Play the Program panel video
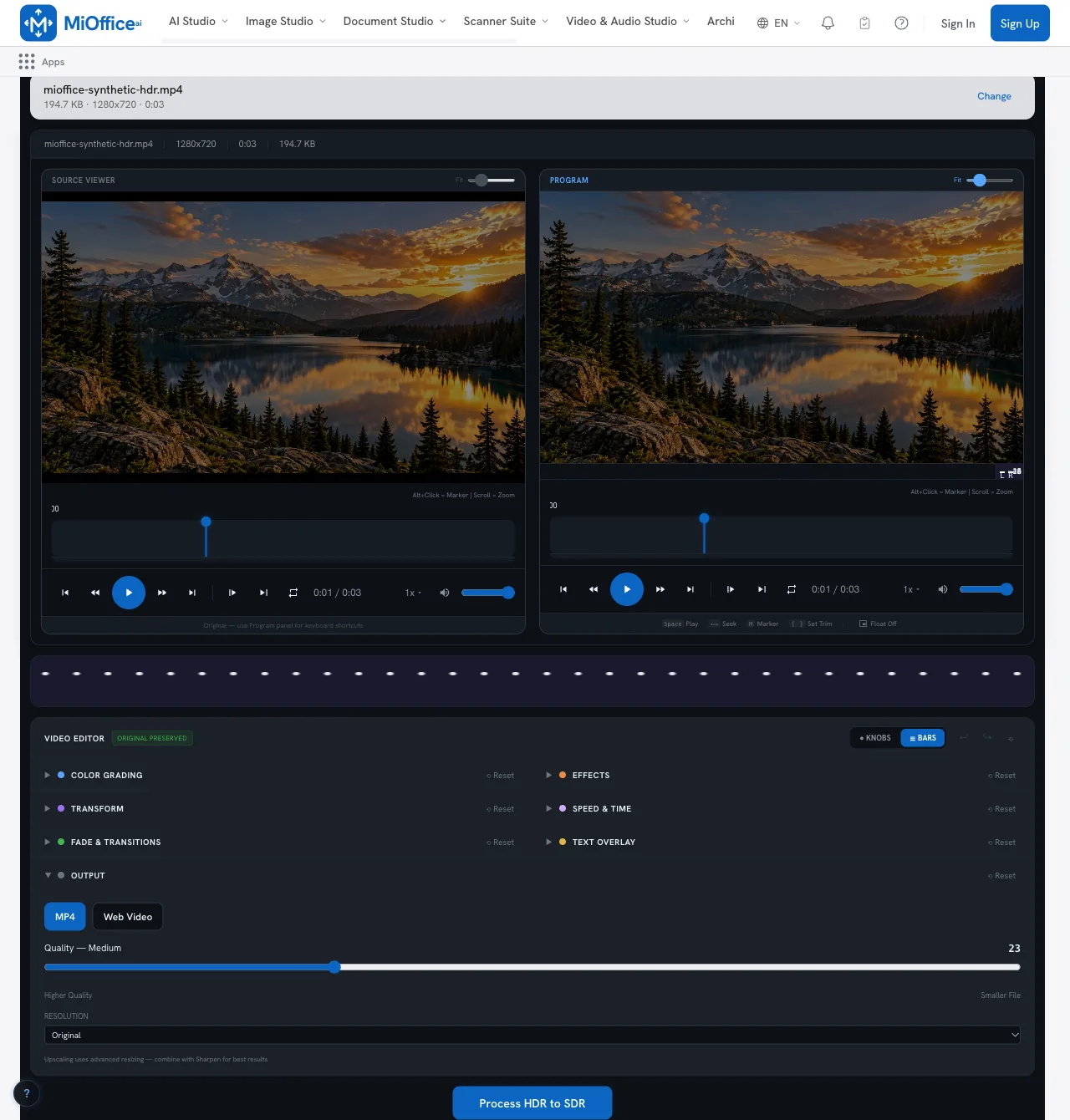This screenshot has height=1120, width=1070. [627, 589]
